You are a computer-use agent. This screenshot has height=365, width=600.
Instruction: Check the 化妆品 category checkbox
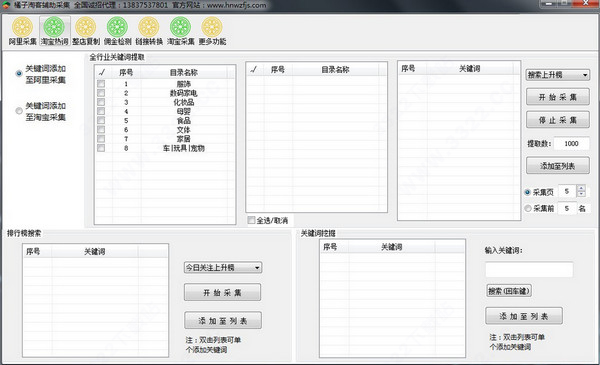[x=101, y=102]
